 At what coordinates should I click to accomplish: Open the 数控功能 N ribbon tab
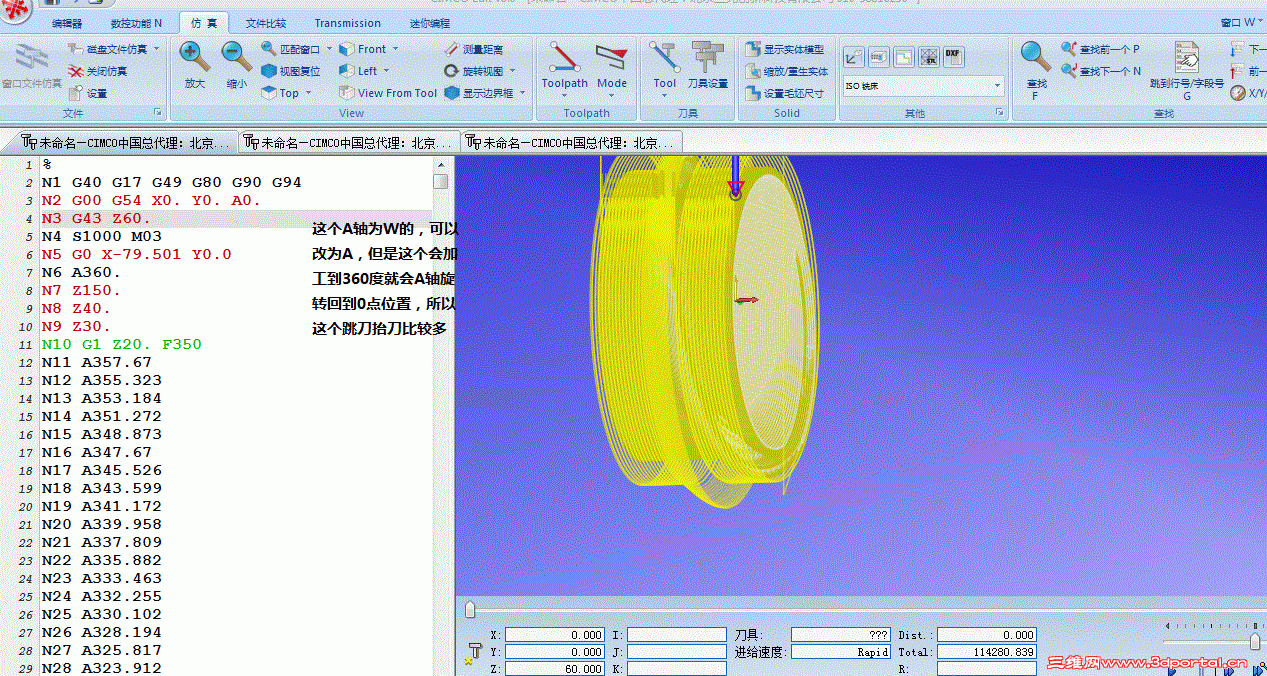point(135,23)
